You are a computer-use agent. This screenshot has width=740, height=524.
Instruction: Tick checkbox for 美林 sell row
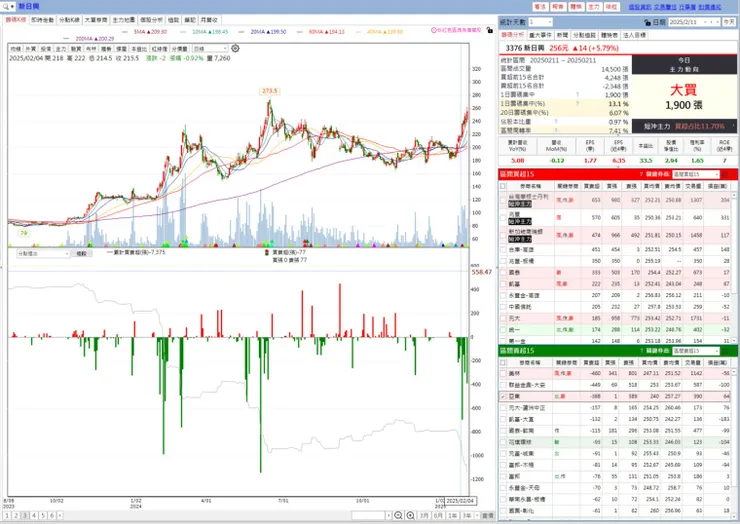click(503, 373)
